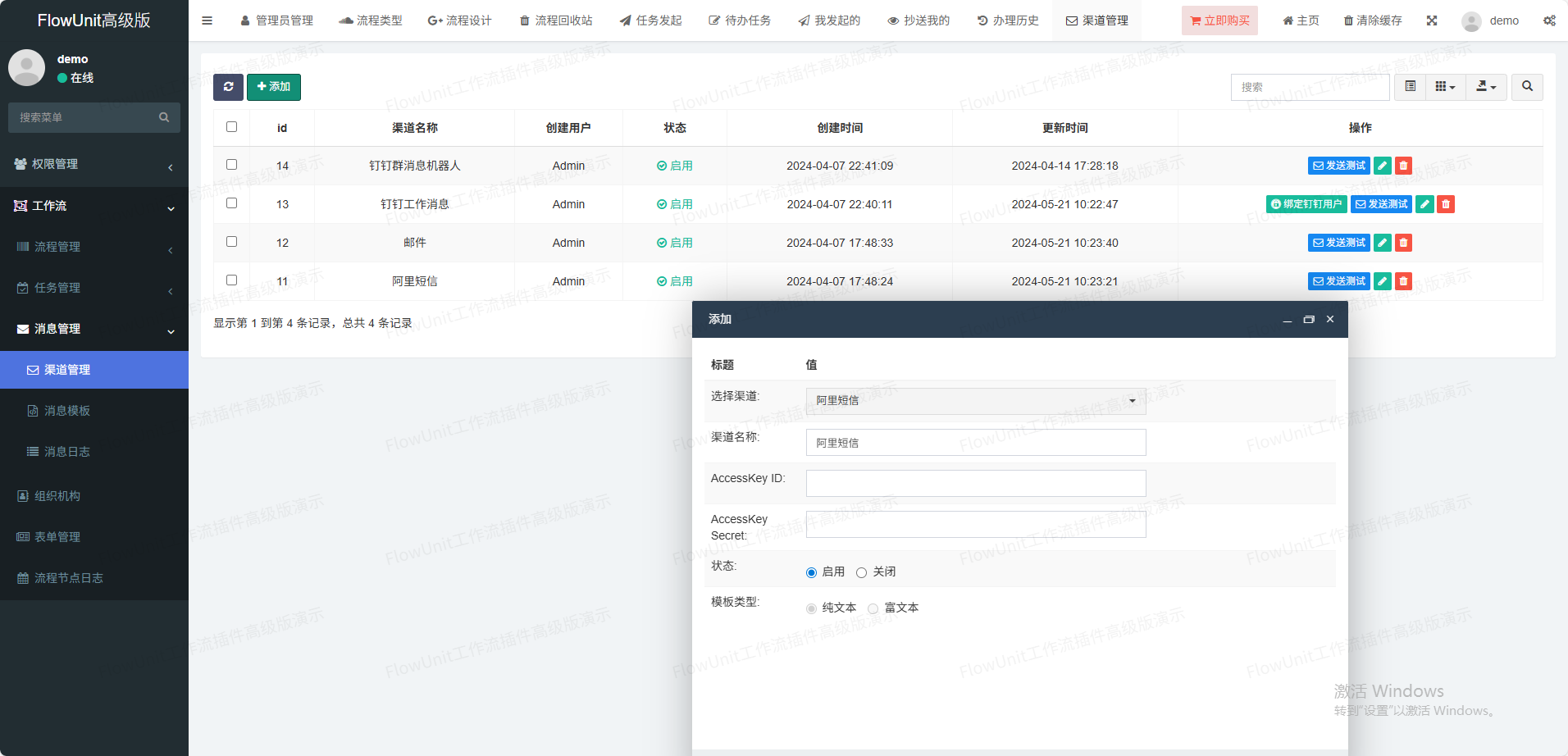Click the 立即购买 button
Screen dimensions: 1568x756
point(1219,20)
